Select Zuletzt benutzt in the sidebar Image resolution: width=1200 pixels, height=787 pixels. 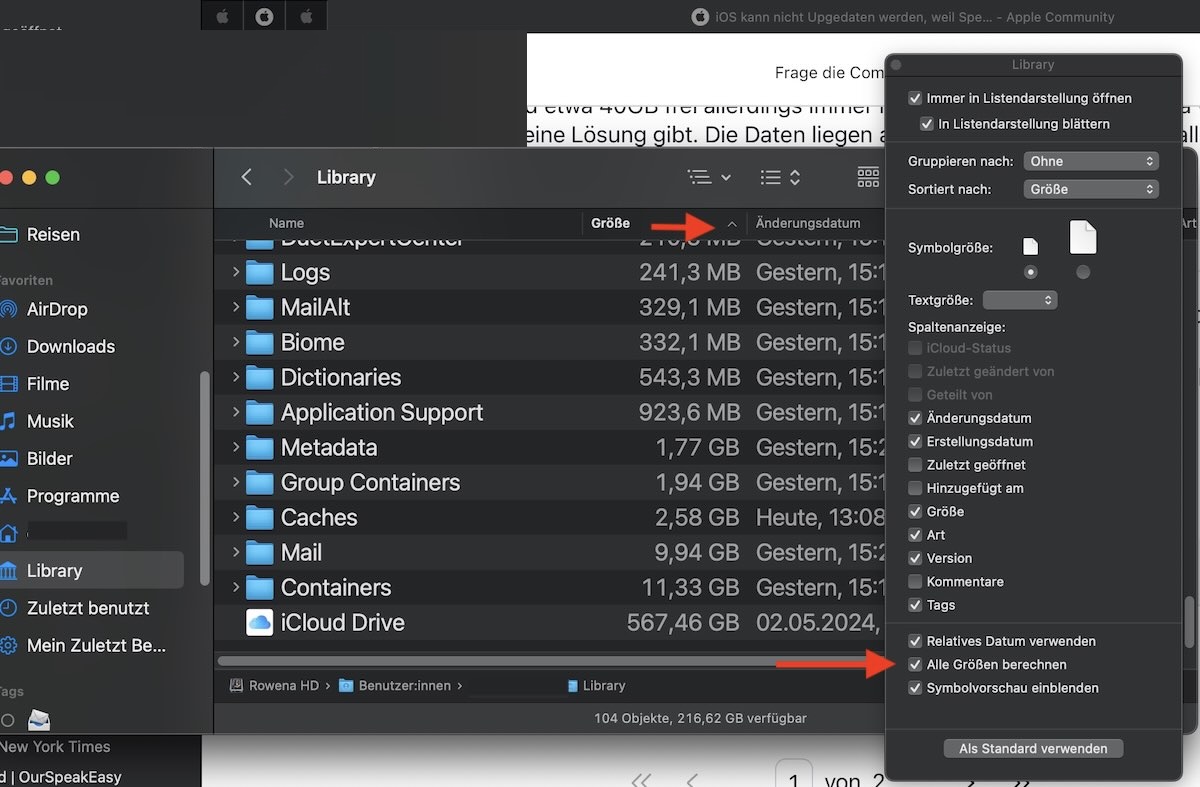point(88,608)
